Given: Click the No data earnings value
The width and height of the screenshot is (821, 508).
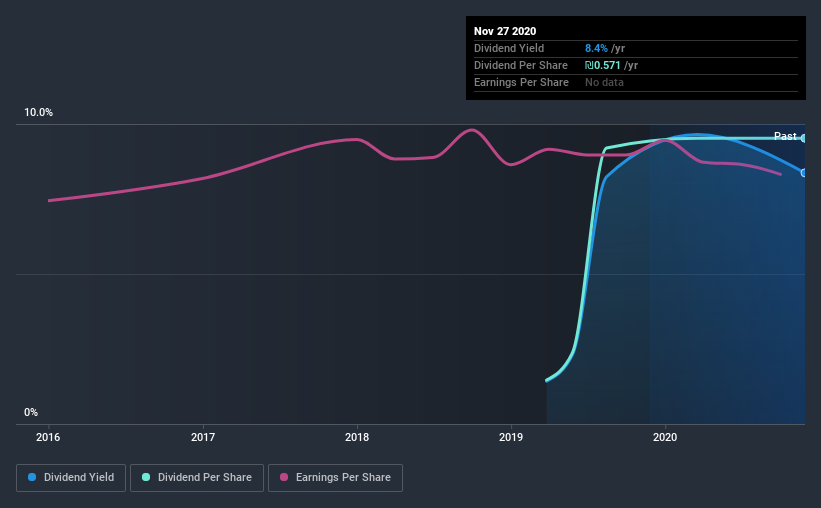Looking at the screenshot, I should coord(604,82).
